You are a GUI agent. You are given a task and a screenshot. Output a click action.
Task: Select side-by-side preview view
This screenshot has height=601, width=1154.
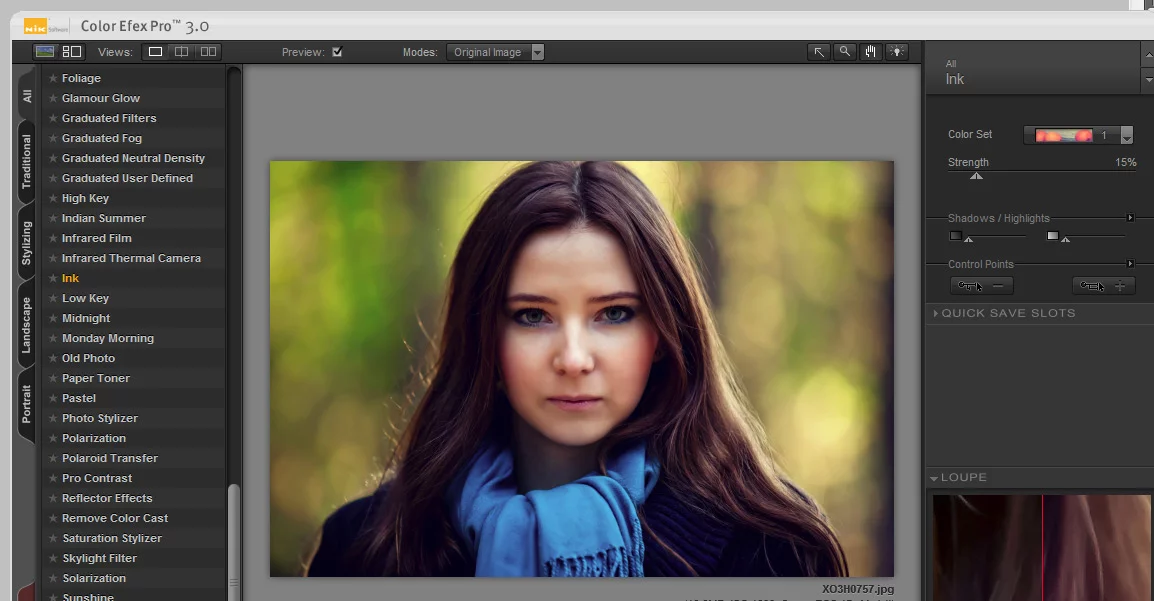click(x=207, y=52)
